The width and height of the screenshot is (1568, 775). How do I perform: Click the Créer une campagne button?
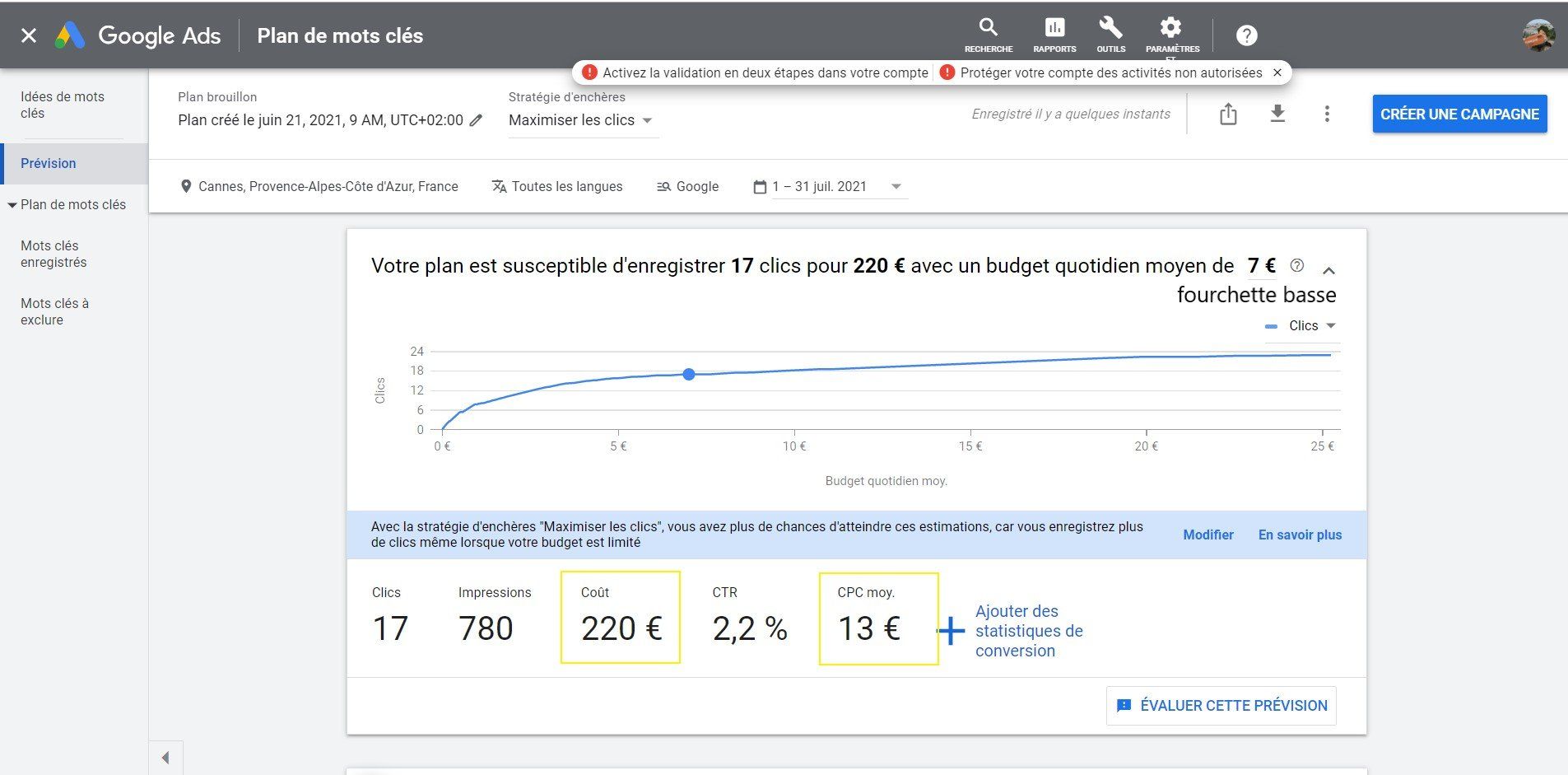1459,114
